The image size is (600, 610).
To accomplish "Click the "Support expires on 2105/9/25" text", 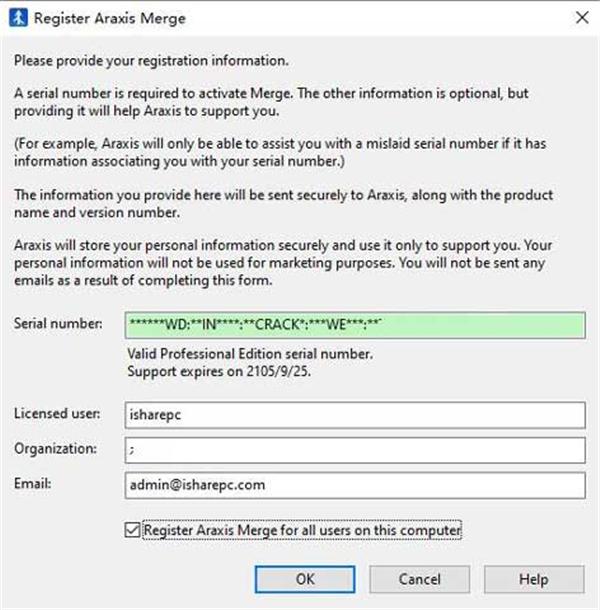I will point(219,371).
